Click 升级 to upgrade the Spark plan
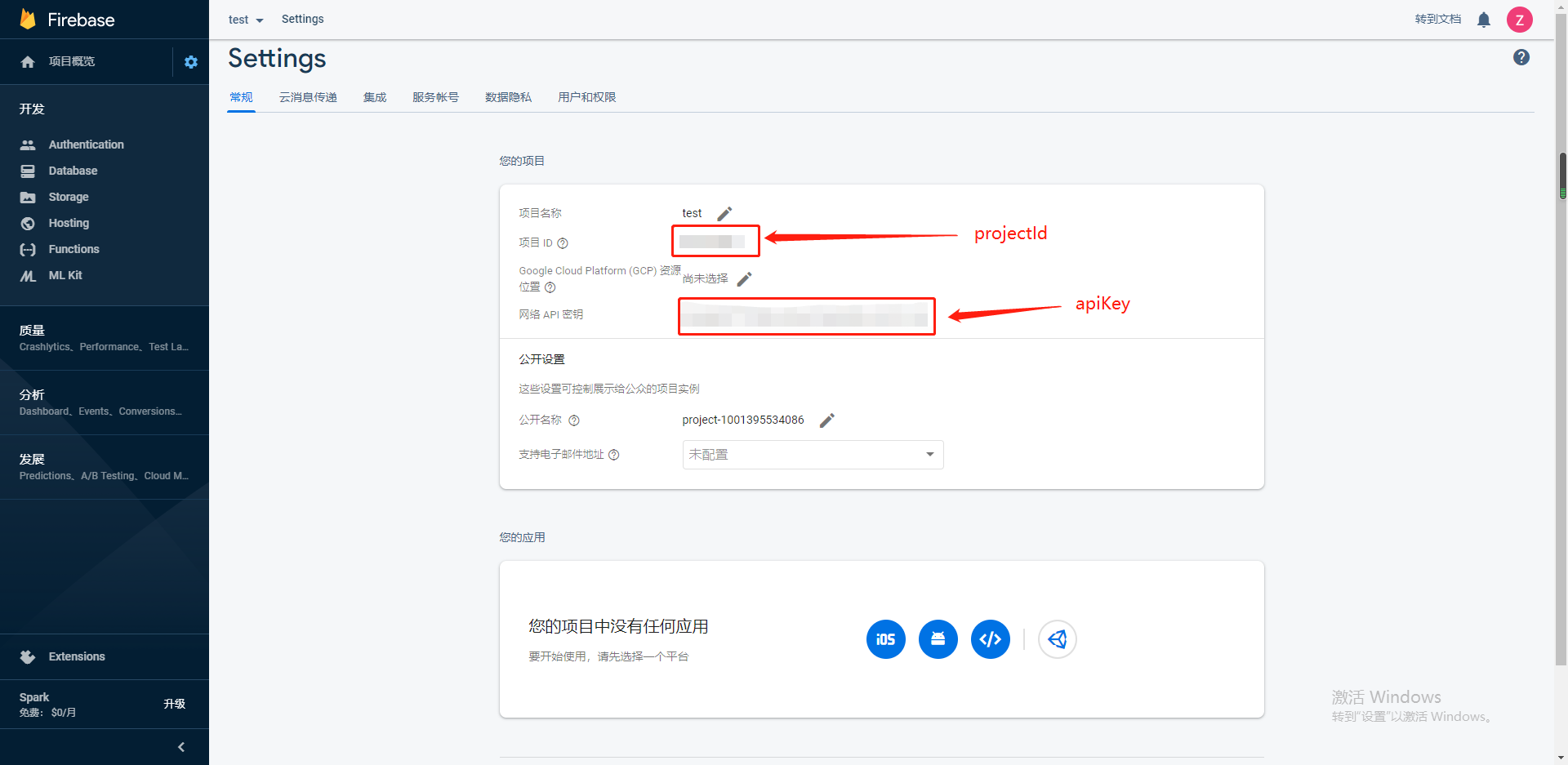1568x765 pixels. coord(174,704)
